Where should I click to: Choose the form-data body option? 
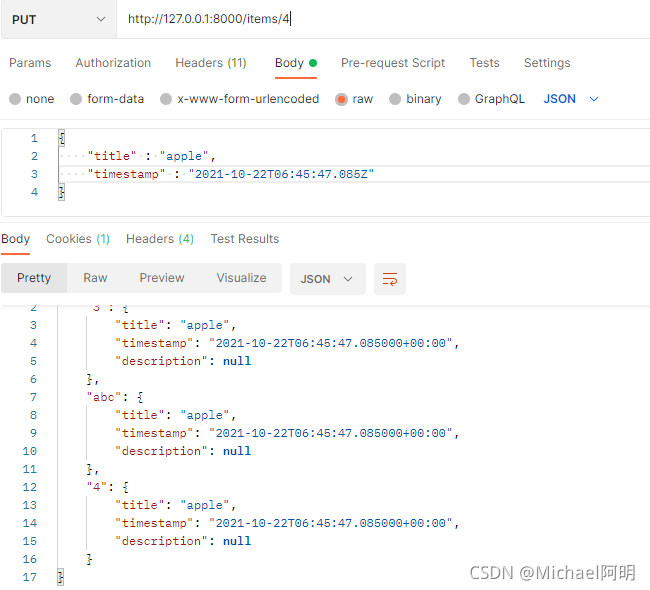click(76, 99)
